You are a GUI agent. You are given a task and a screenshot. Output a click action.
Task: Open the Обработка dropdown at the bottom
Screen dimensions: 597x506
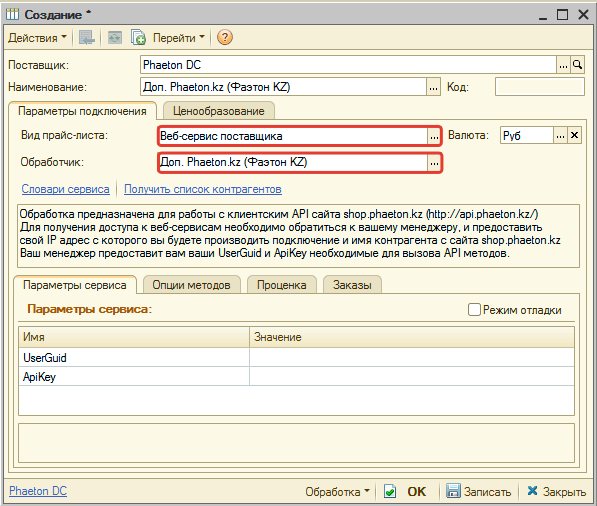[337, 492]
